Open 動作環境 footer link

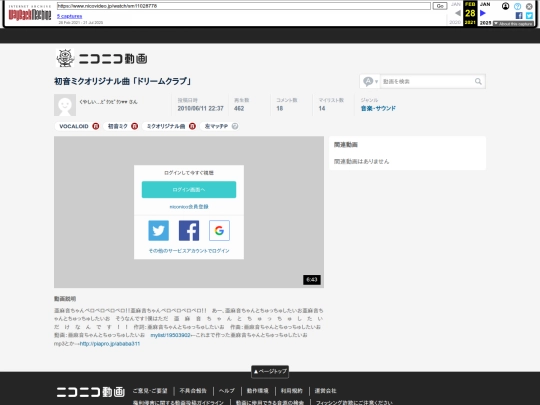click(x=257, y=391)
